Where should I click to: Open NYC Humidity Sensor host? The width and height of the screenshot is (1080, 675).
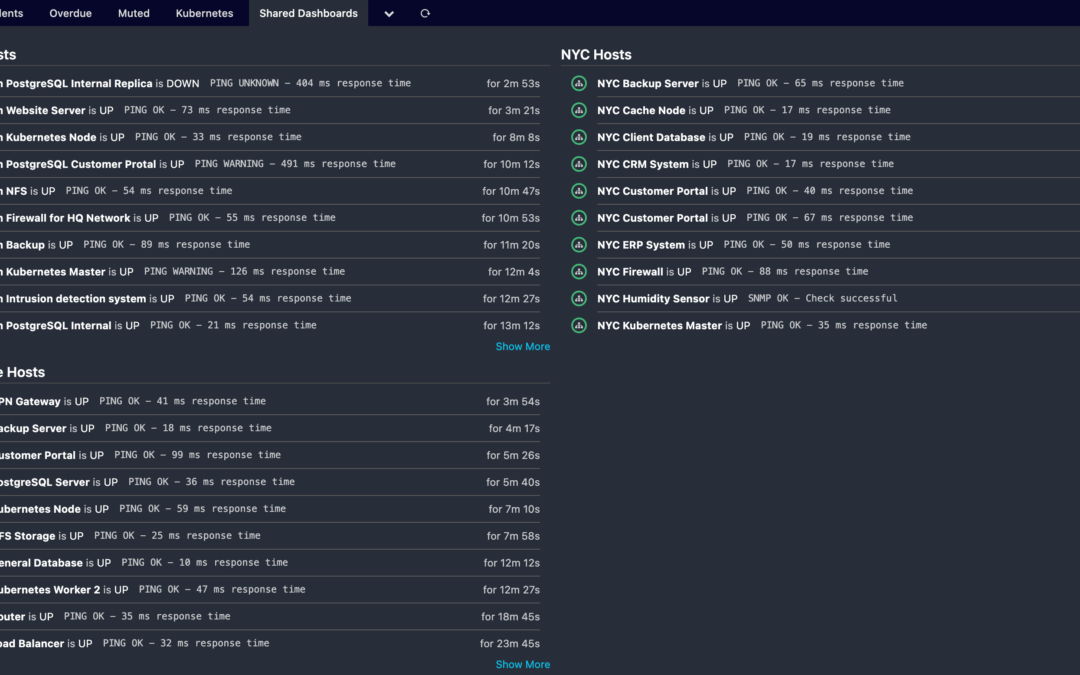(653, 298)
